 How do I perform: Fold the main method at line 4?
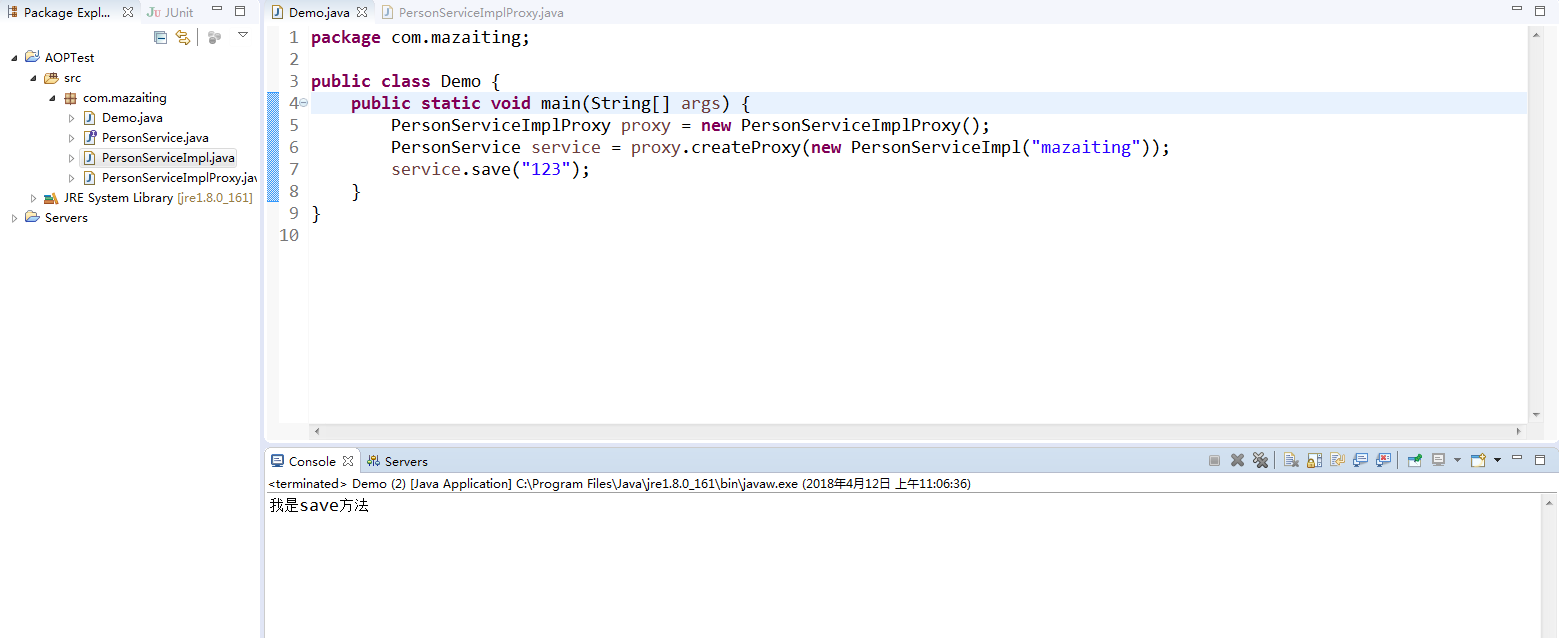[x=304, y=103]
